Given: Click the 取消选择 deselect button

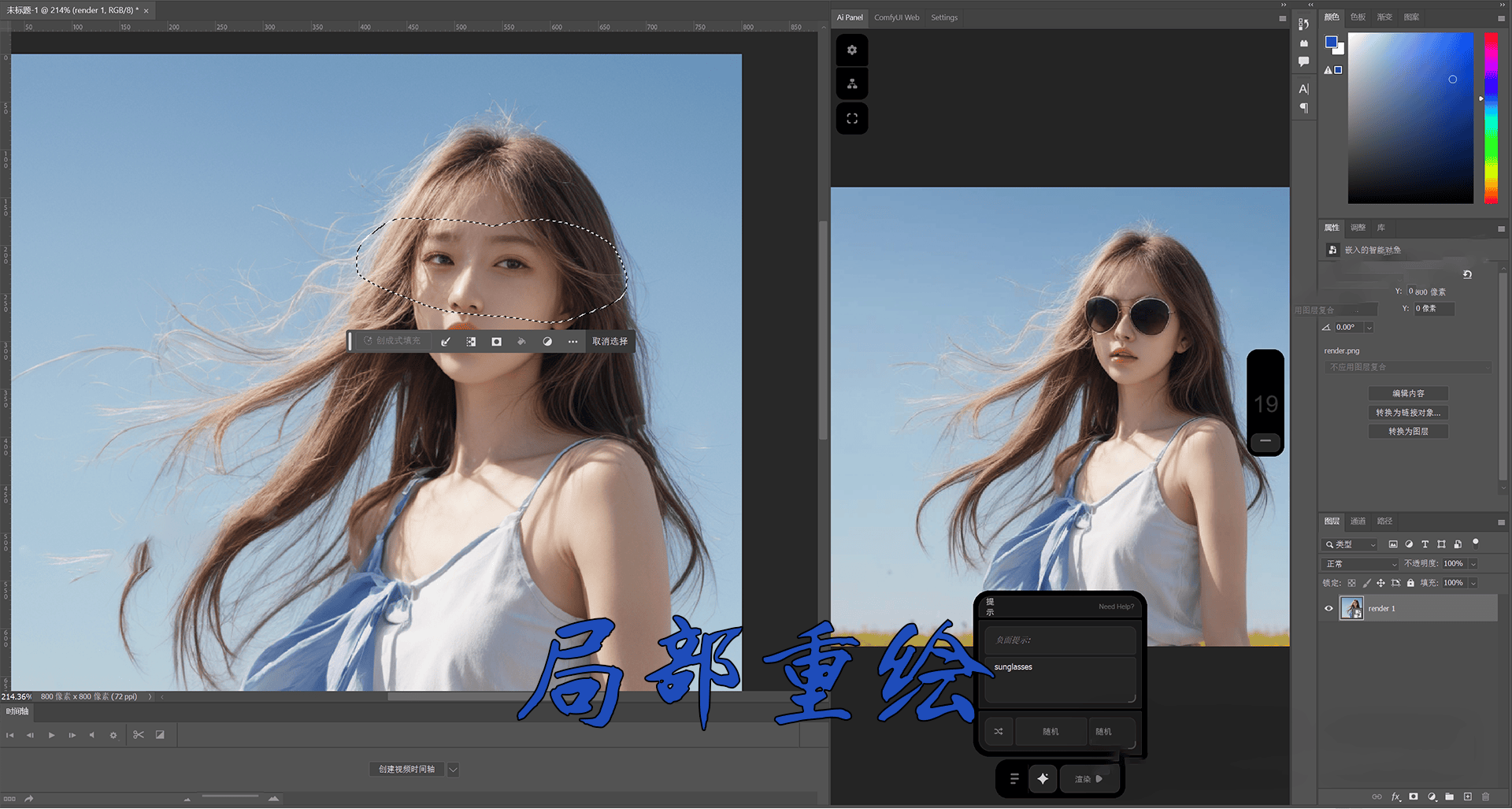Looking at the screenshot, I should point(610,341).
